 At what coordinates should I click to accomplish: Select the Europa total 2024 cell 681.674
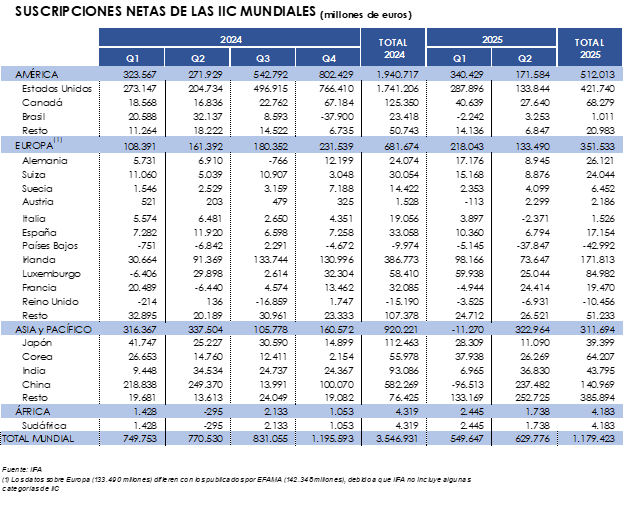click(397, 146)
